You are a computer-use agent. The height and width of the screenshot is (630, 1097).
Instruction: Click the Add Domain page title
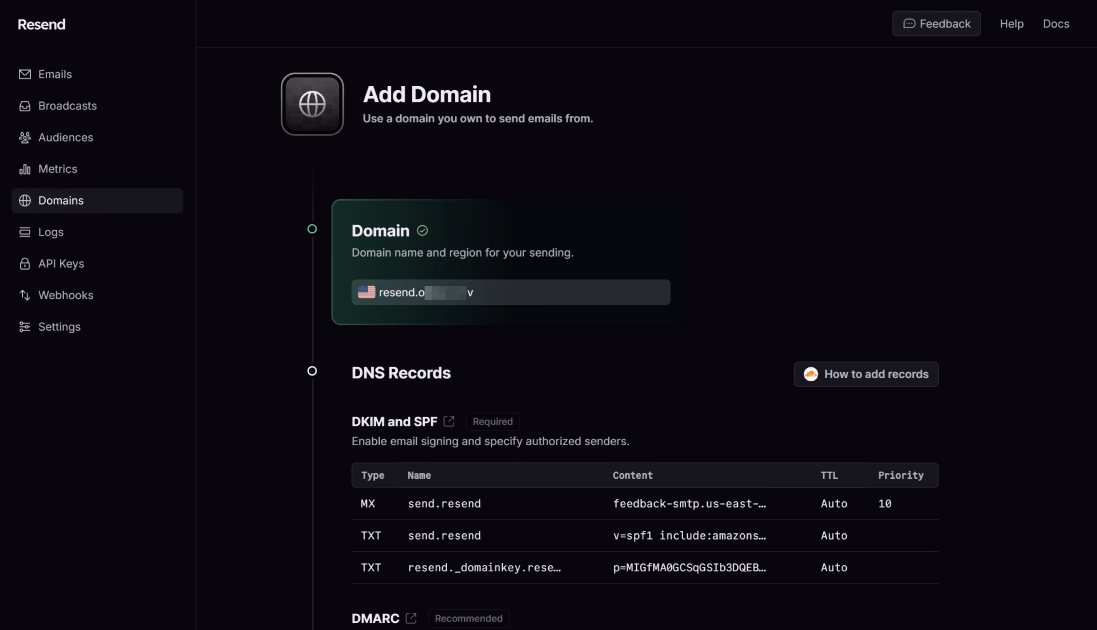[427, 94]
